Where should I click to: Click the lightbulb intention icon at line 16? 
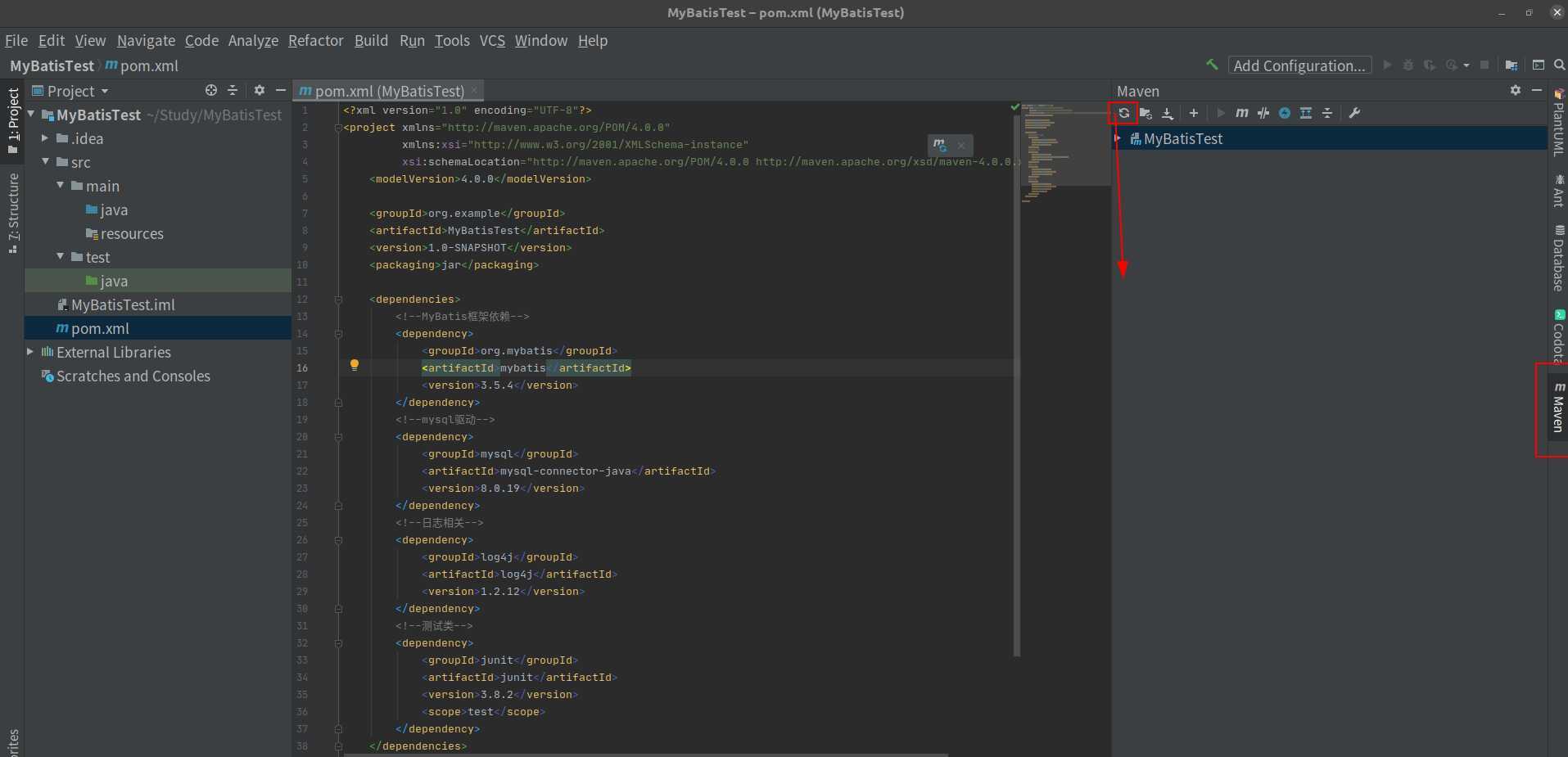pyautogui.click(x=355, y=365)
